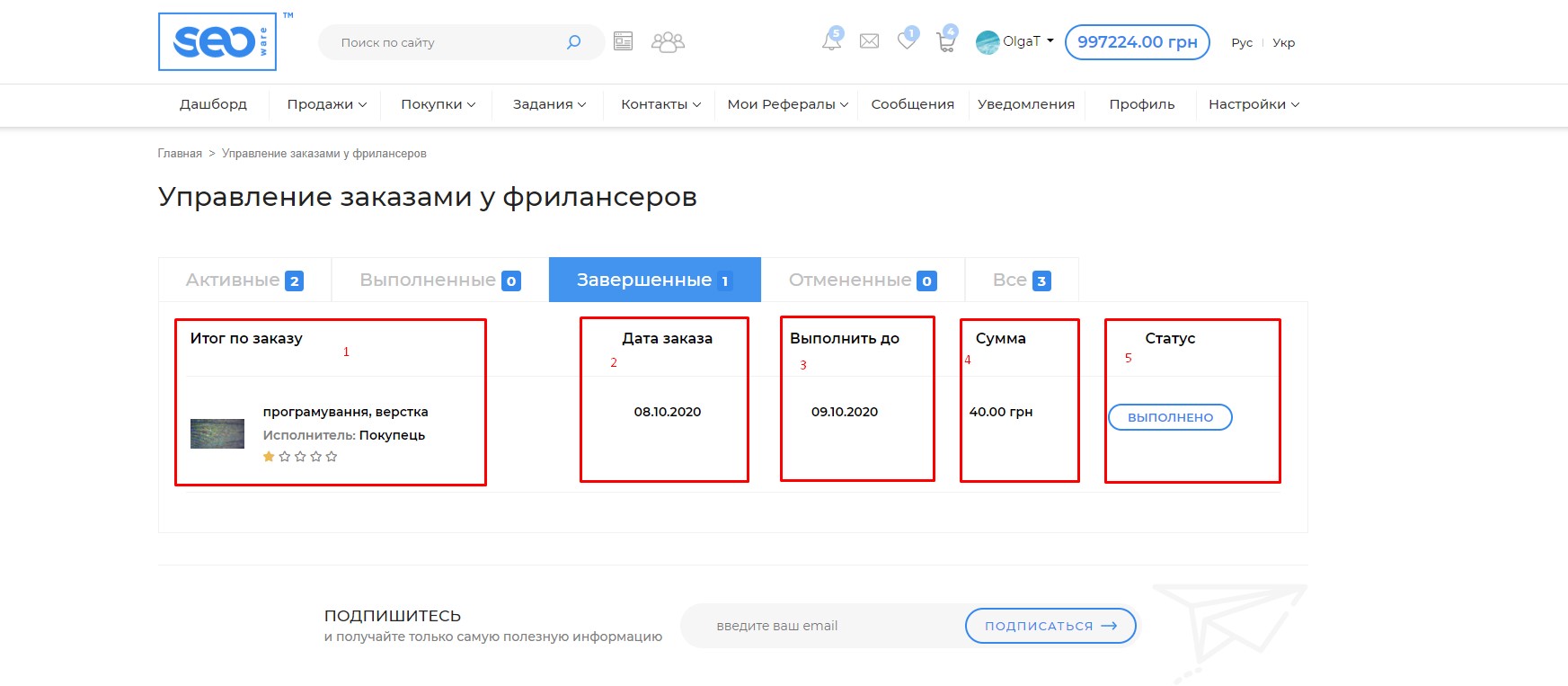The height and width of the screenshot is (686, 1568).
Task: Open the shopping cart icon
Action: pyautogui.click(x=945, y=42)
